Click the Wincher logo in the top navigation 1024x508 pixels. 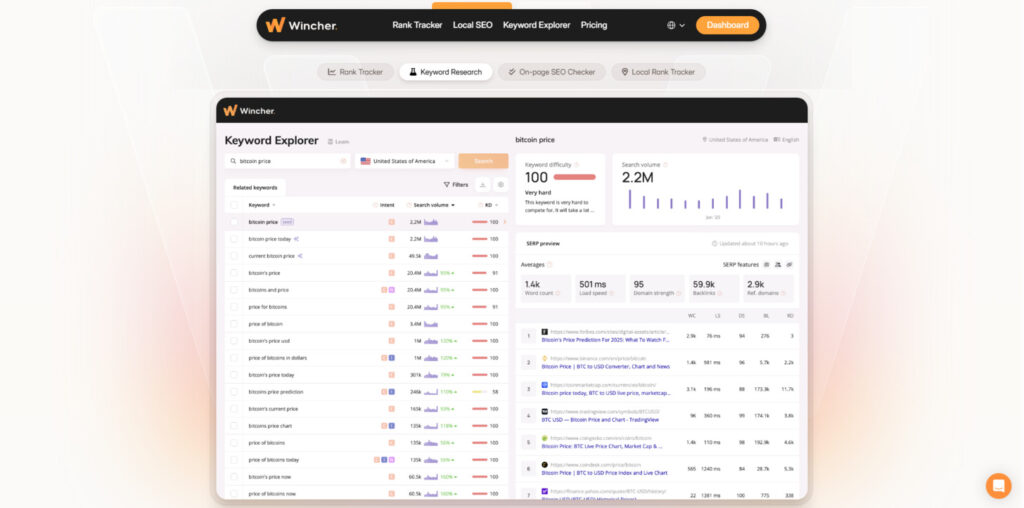point(301,25)
